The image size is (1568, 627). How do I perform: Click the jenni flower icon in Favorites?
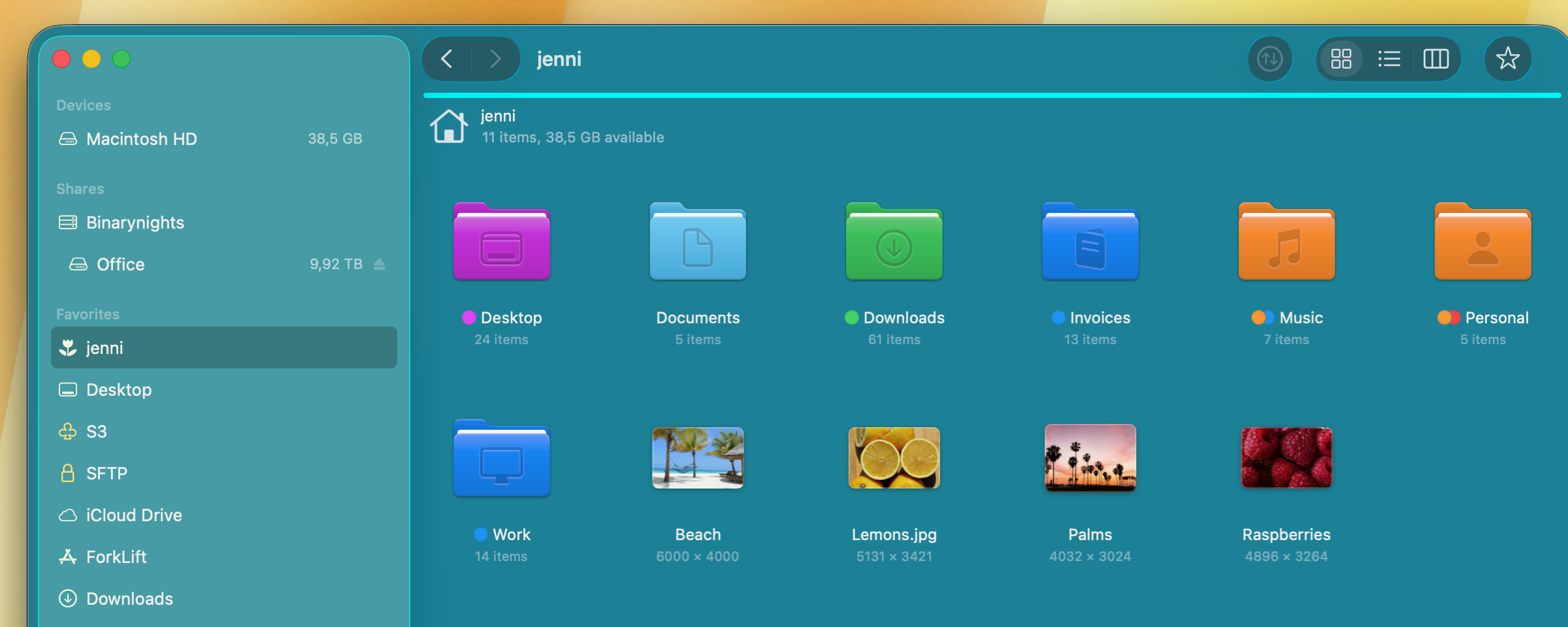click(x=68, y=347)
